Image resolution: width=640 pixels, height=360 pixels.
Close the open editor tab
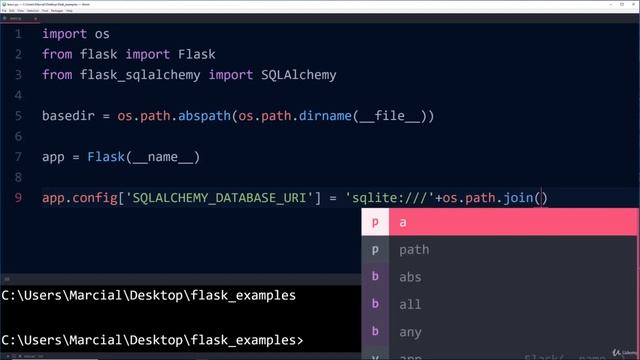(x=36, y=19)
